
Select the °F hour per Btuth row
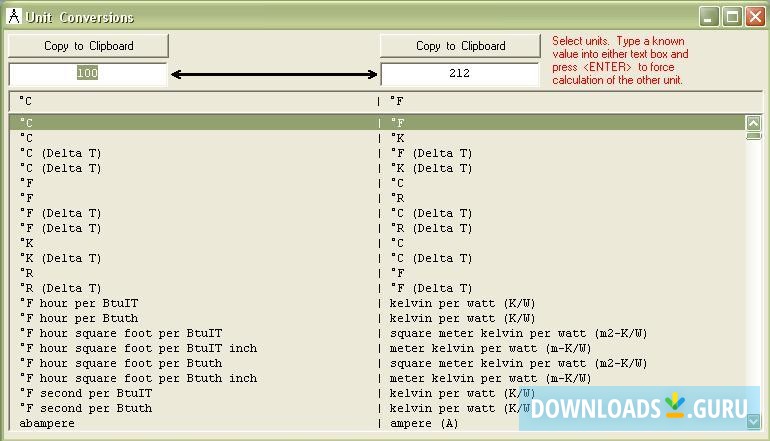coord(377,318)
